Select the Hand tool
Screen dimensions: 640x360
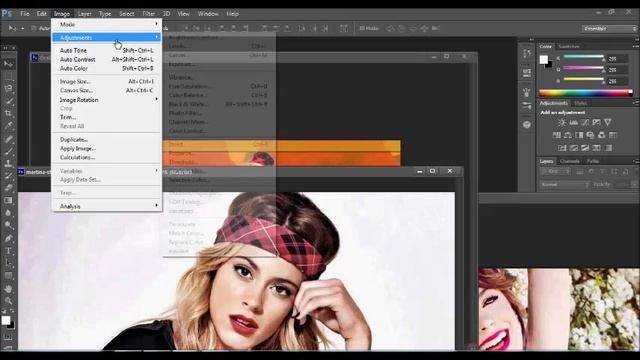pyautogui.click(x=8, y=289)
